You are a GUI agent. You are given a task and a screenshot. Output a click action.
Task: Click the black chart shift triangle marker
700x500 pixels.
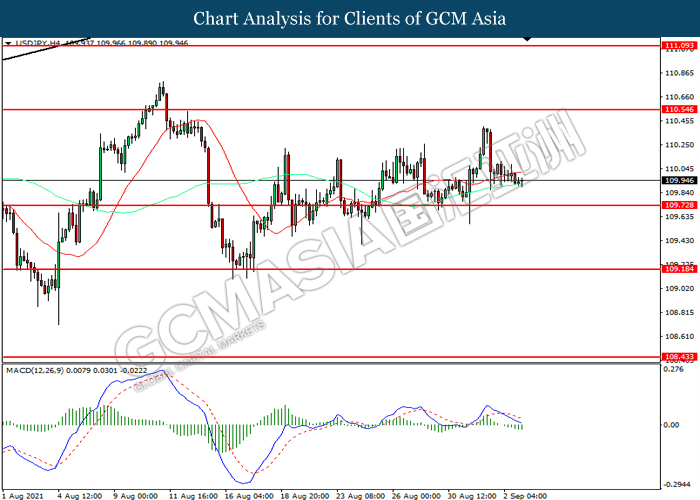[x=527, y=39]
